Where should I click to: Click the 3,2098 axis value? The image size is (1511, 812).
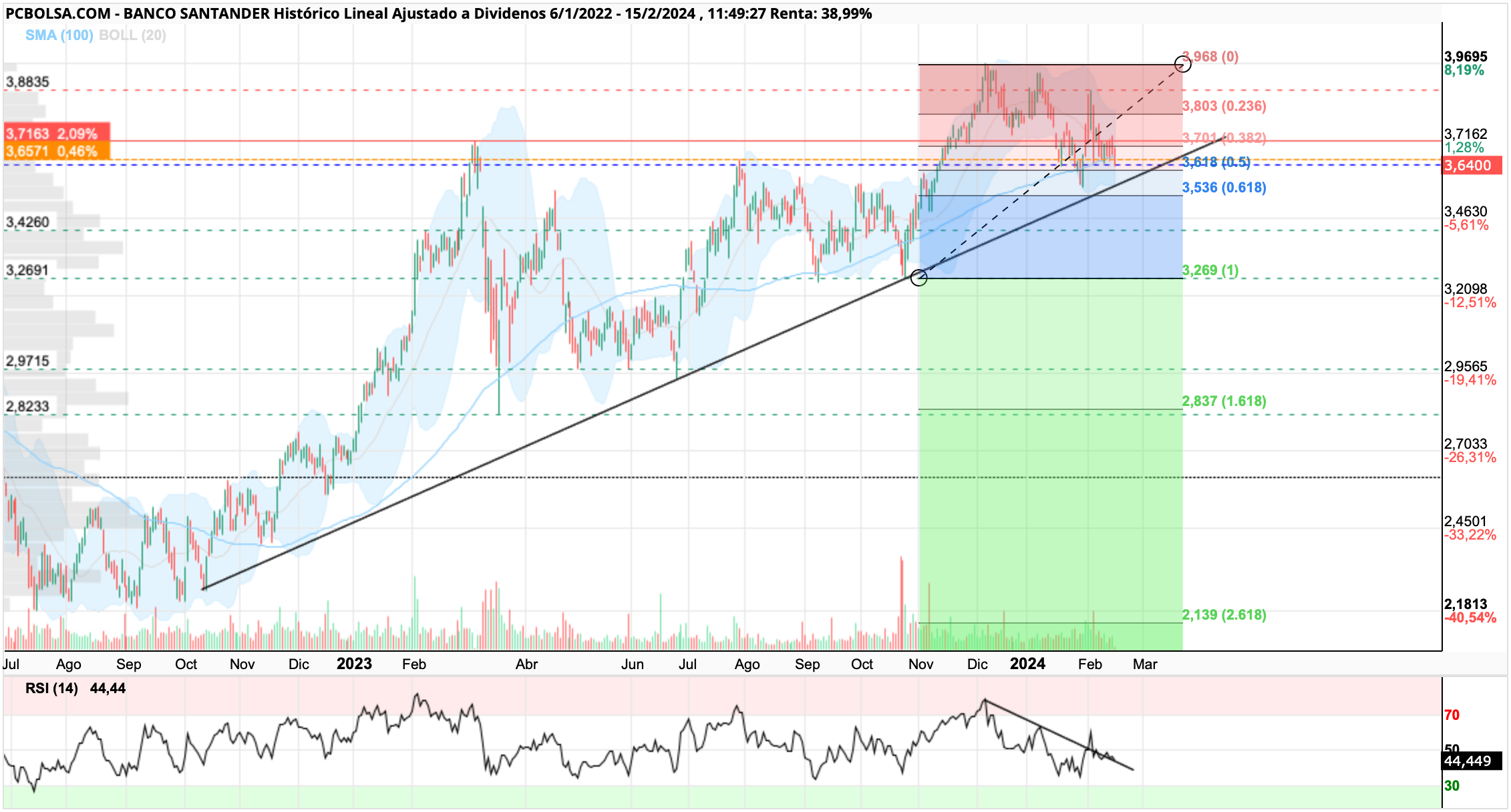tap(1466, 289)
